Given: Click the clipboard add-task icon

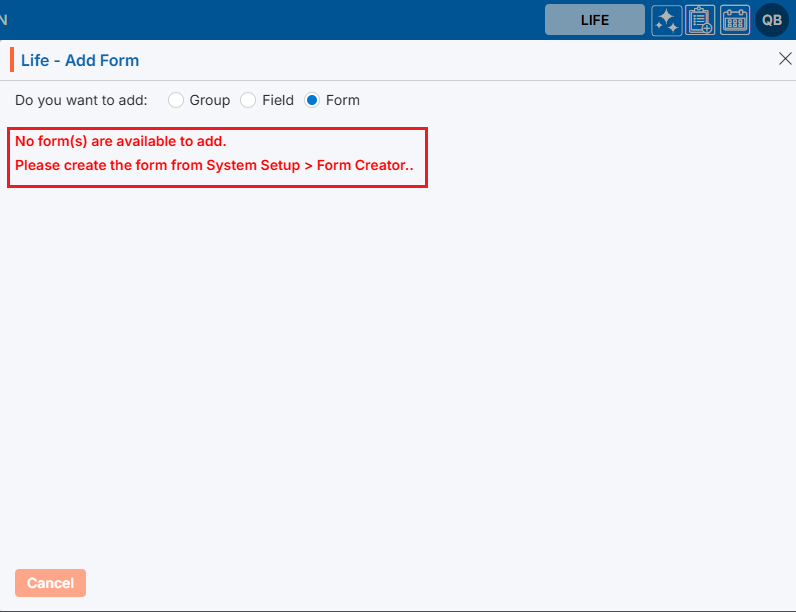Looking at the screenshot, I should point(700,20).
